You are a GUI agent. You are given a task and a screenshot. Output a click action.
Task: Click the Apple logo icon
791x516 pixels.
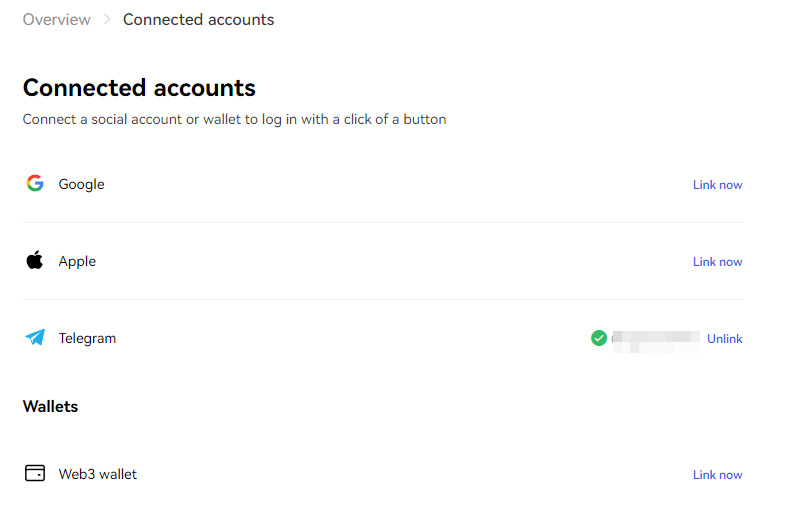pyautogui.click(x=35, y=260)
